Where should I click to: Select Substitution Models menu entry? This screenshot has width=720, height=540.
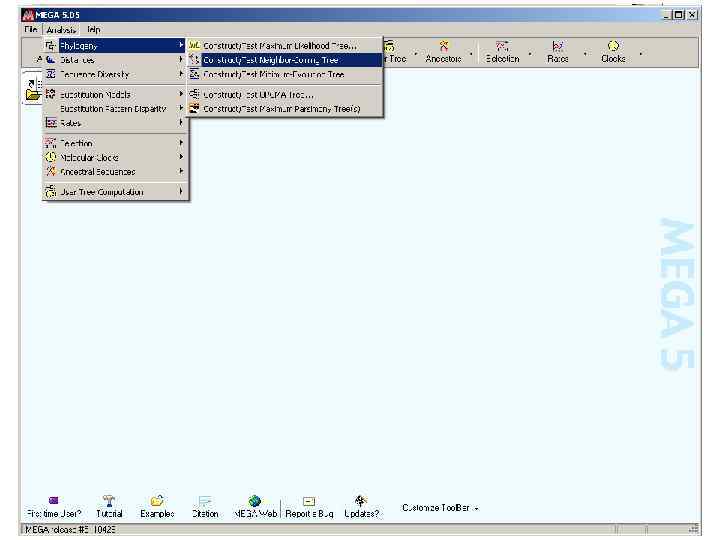115,95
